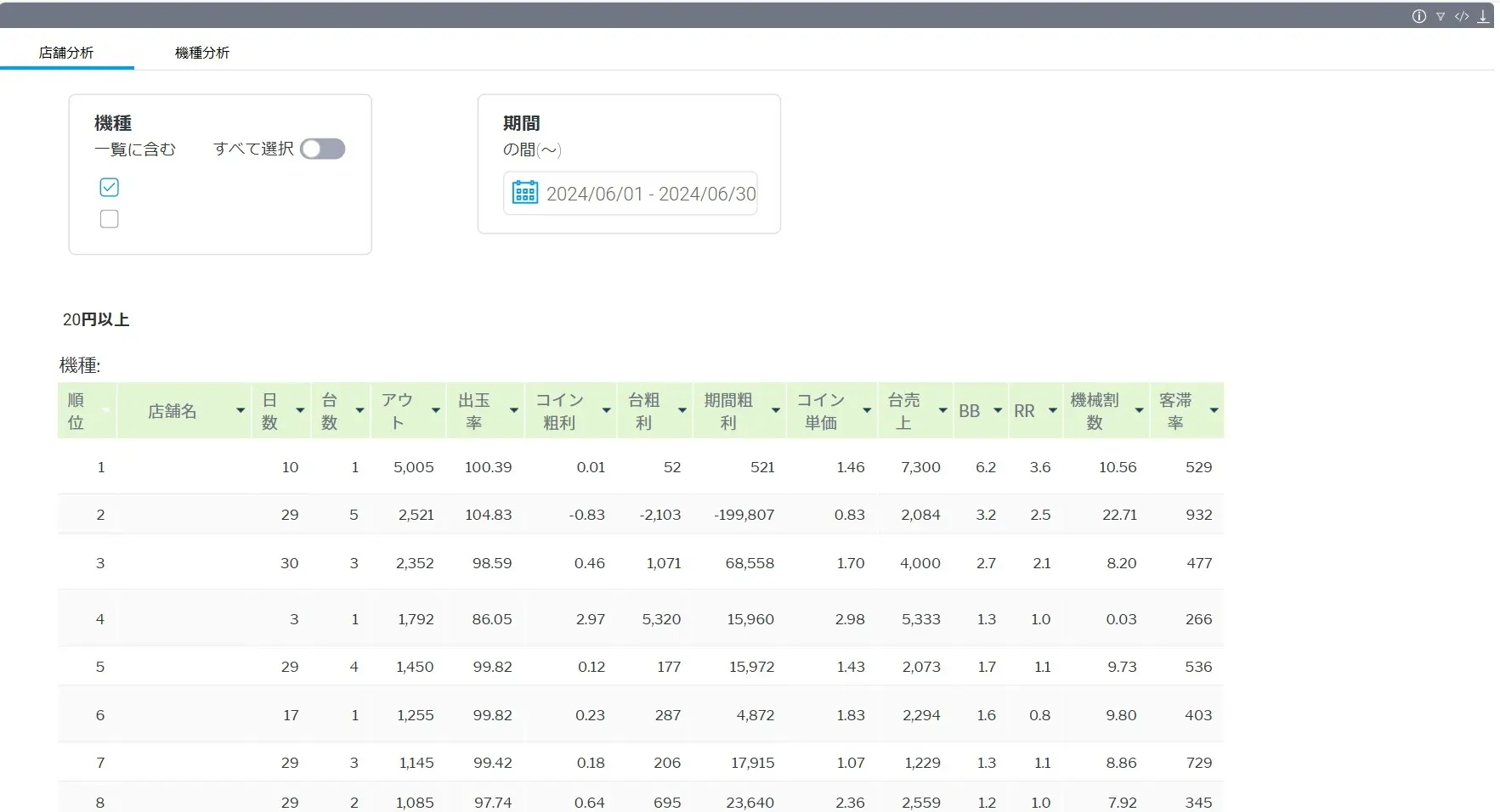Click the download icon in top bar
This screenshot has width=1500, height=812.
[1483, 16]
